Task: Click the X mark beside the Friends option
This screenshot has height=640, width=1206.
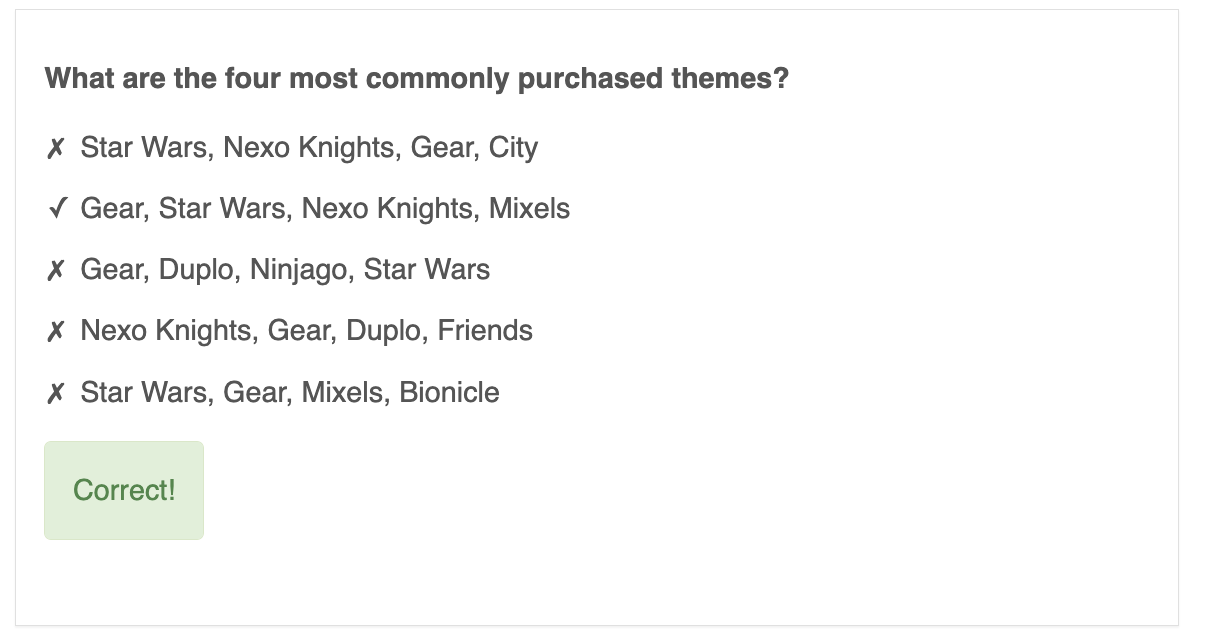Action: (56, 331)
